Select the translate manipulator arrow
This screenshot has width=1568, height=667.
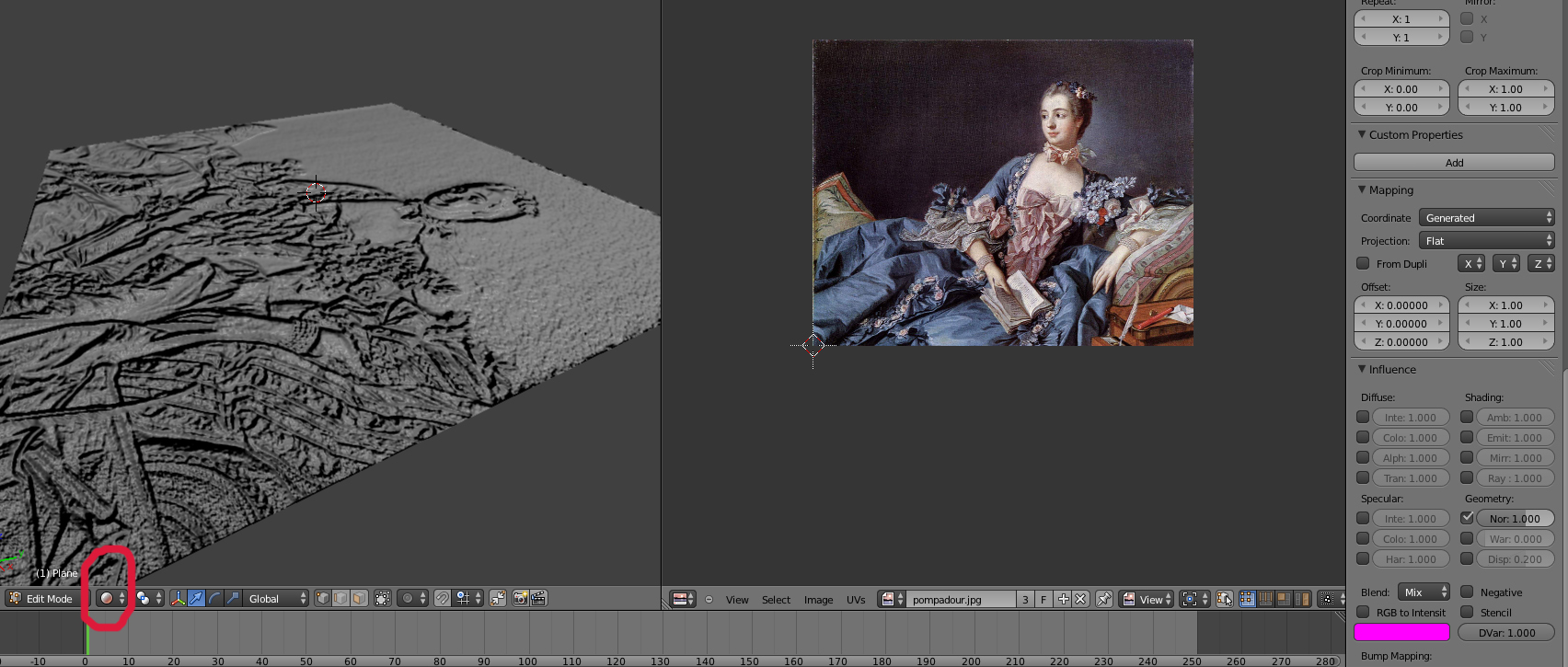[196, 599]
